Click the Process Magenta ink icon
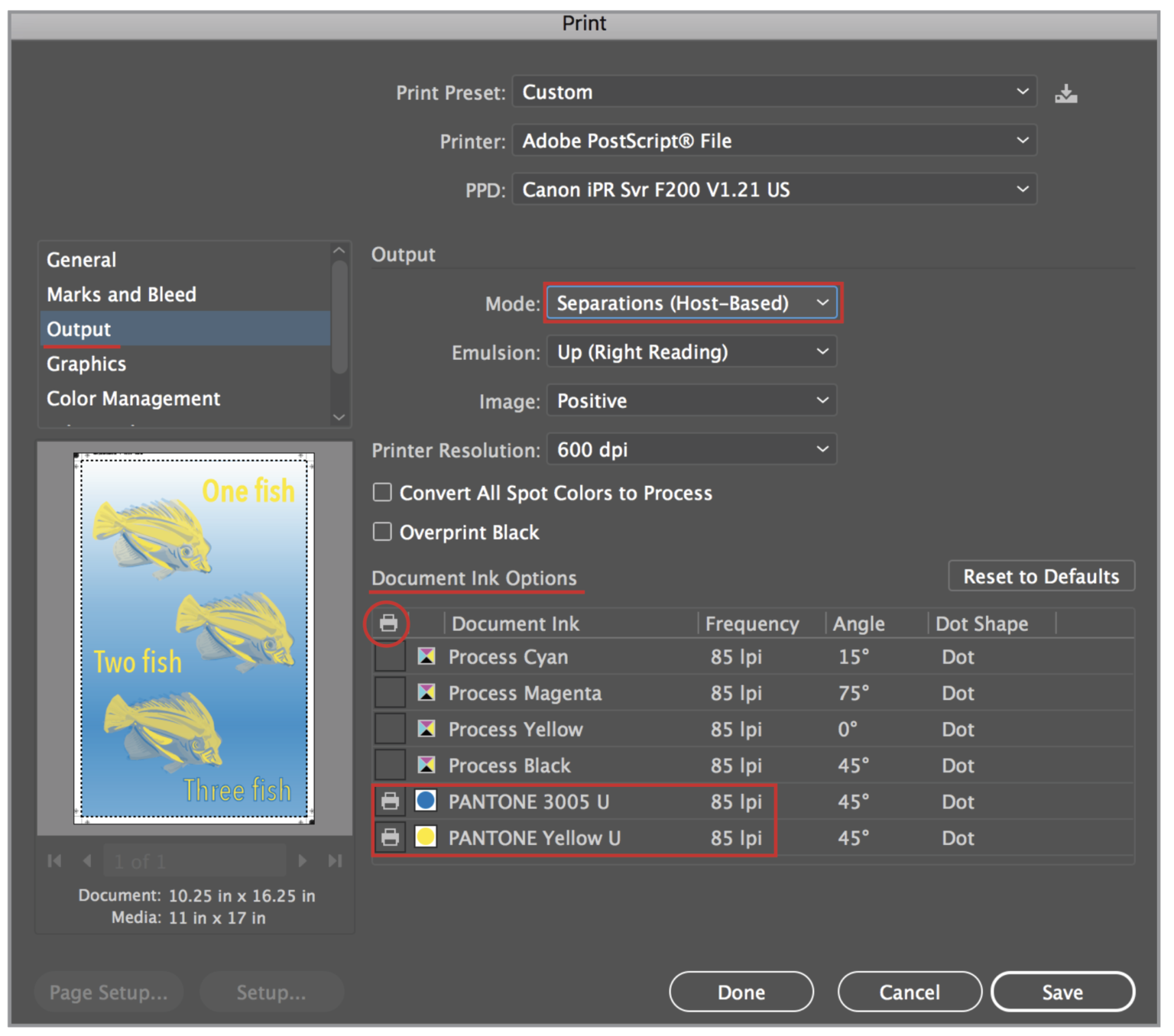 point(426,692)
